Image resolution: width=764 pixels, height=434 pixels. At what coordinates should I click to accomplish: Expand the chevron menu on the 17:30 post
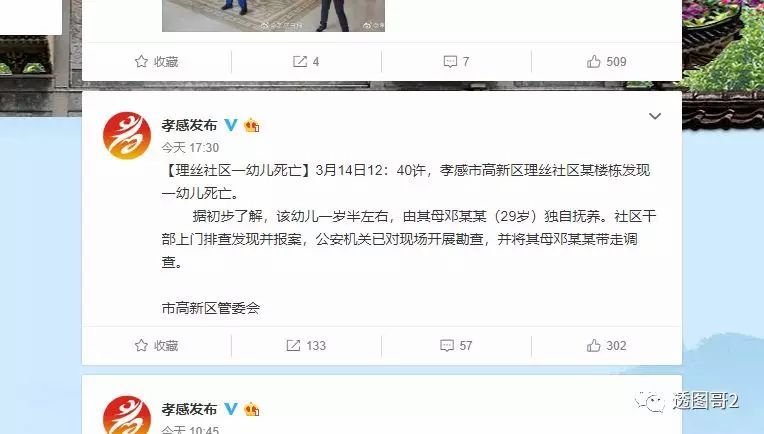point(655,116)
